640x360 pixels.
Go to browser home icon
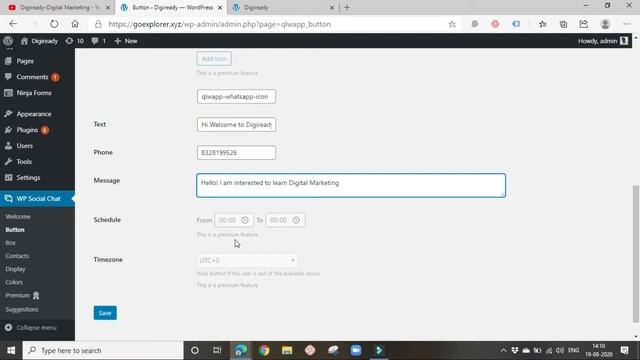click(75, 24)
